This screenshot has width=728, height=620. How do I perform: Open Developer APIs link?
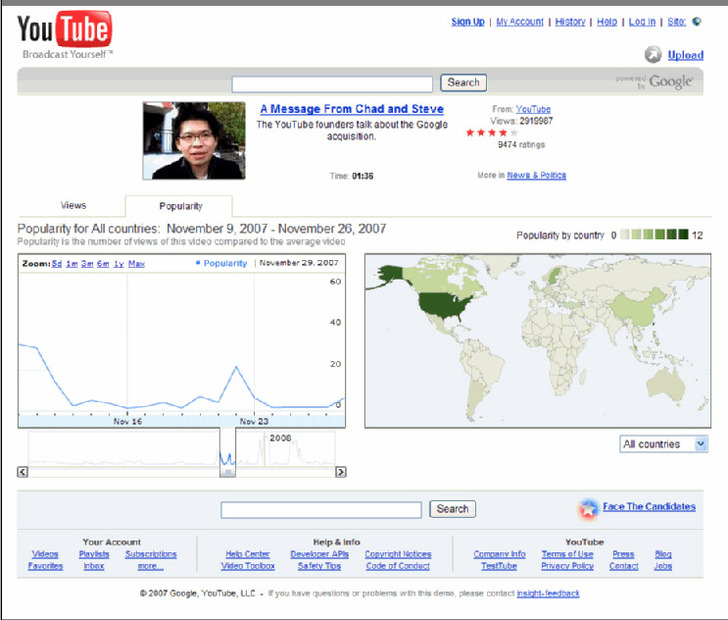point(319,554)
